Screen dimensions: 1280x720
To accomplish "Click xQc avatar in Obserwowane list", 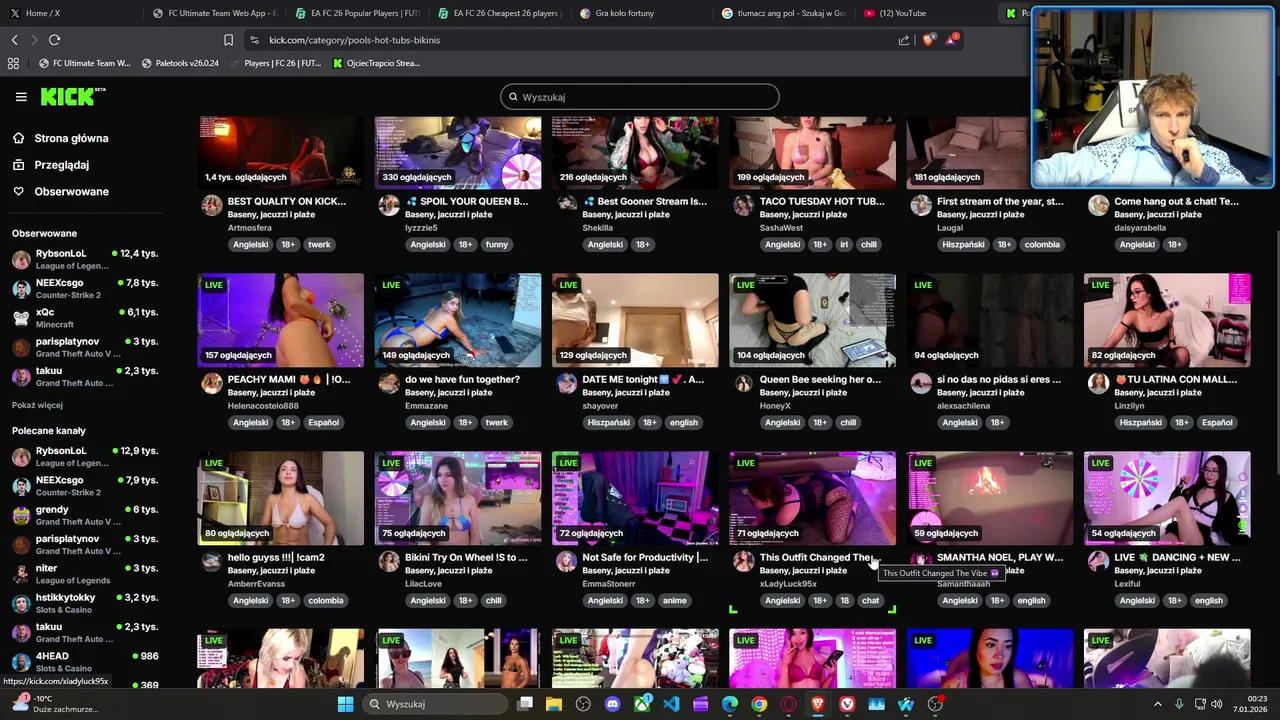I will [21, 318].
